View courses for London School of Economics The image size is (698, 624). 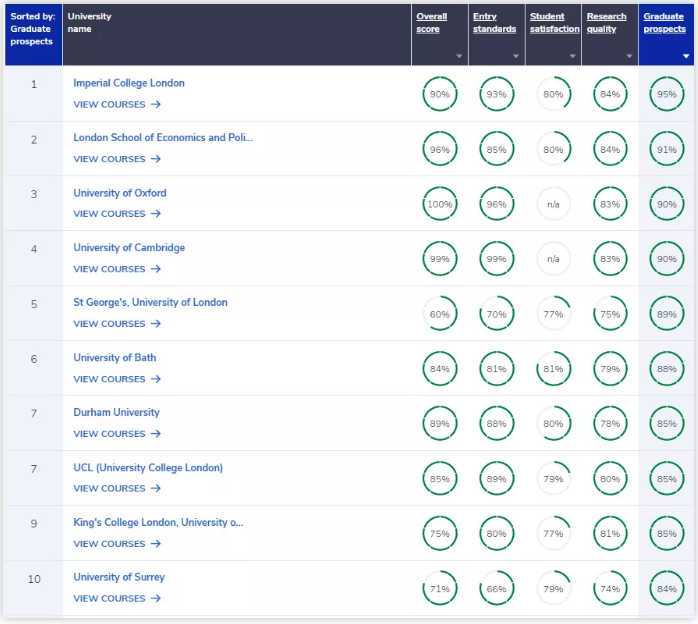pyautogui.click(x=117, y=159)
